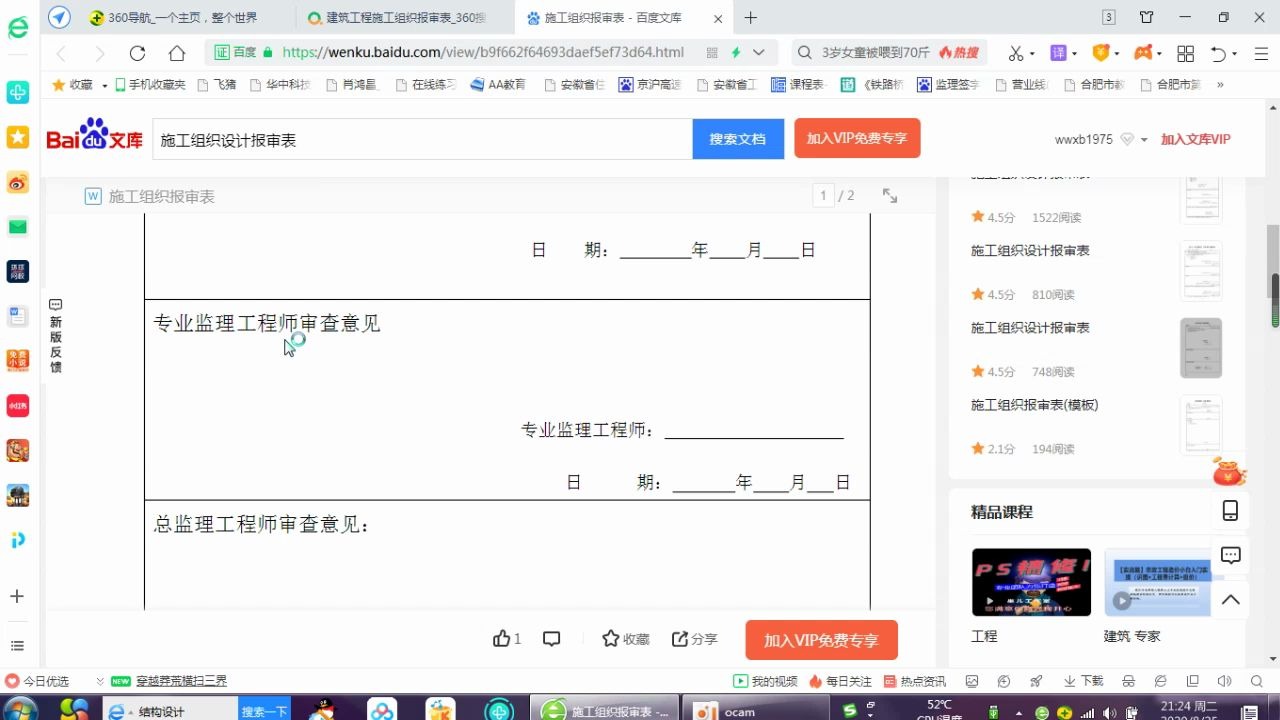
Task: Open the feedback message icon on right floating panel
Action: [1230, 555]
